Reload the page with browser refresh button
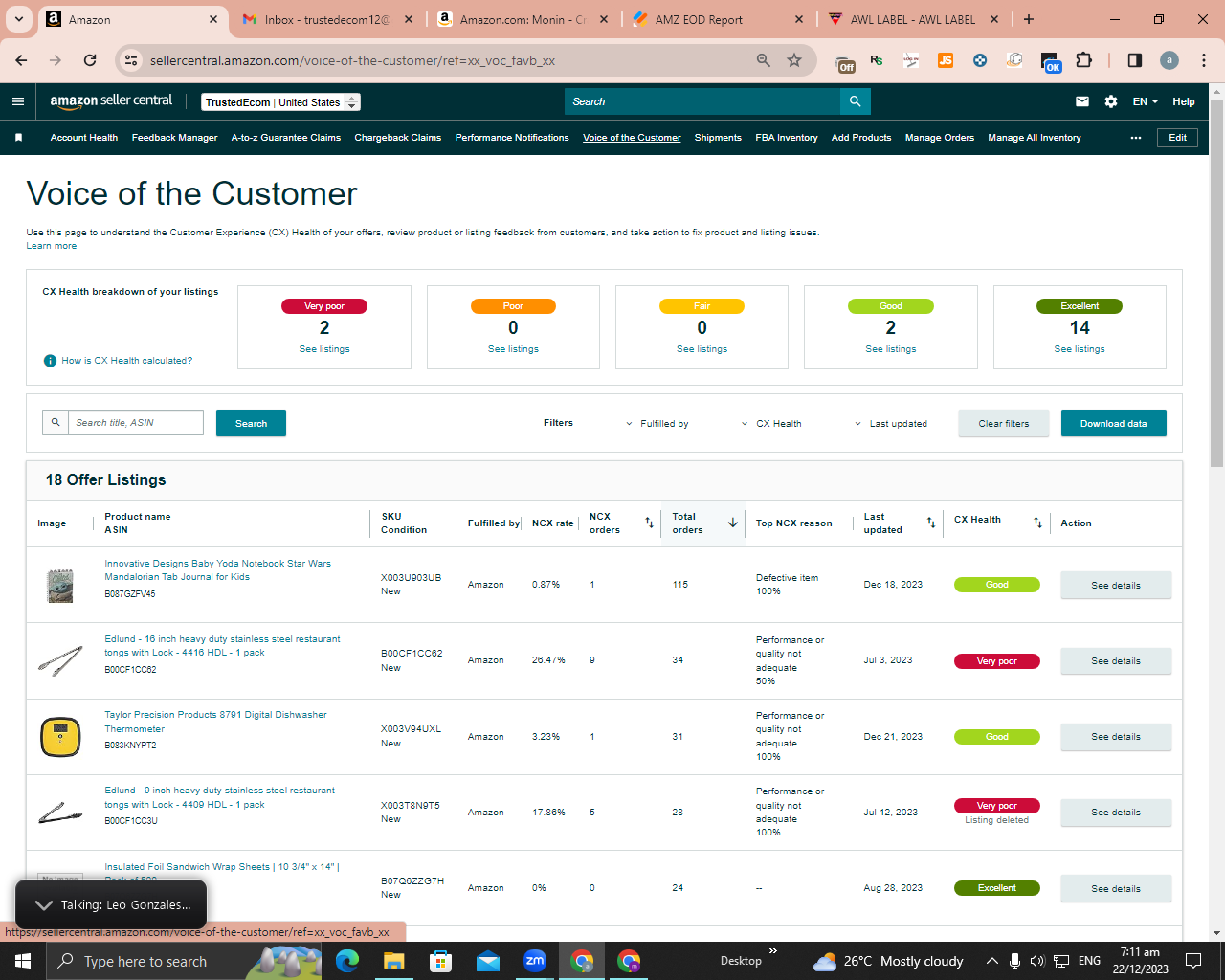Viewport: 1225px width, 980px height. tap(90, 60)
